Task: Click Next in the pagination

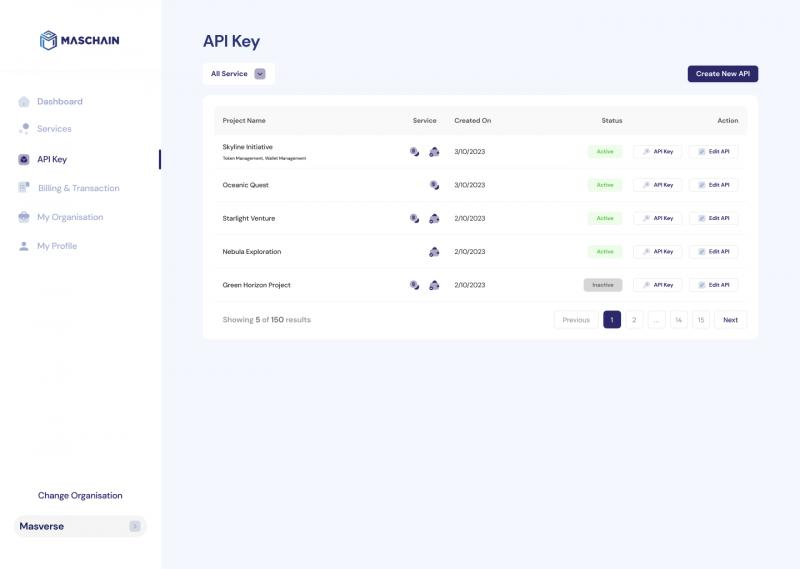Action: point(730,320)
